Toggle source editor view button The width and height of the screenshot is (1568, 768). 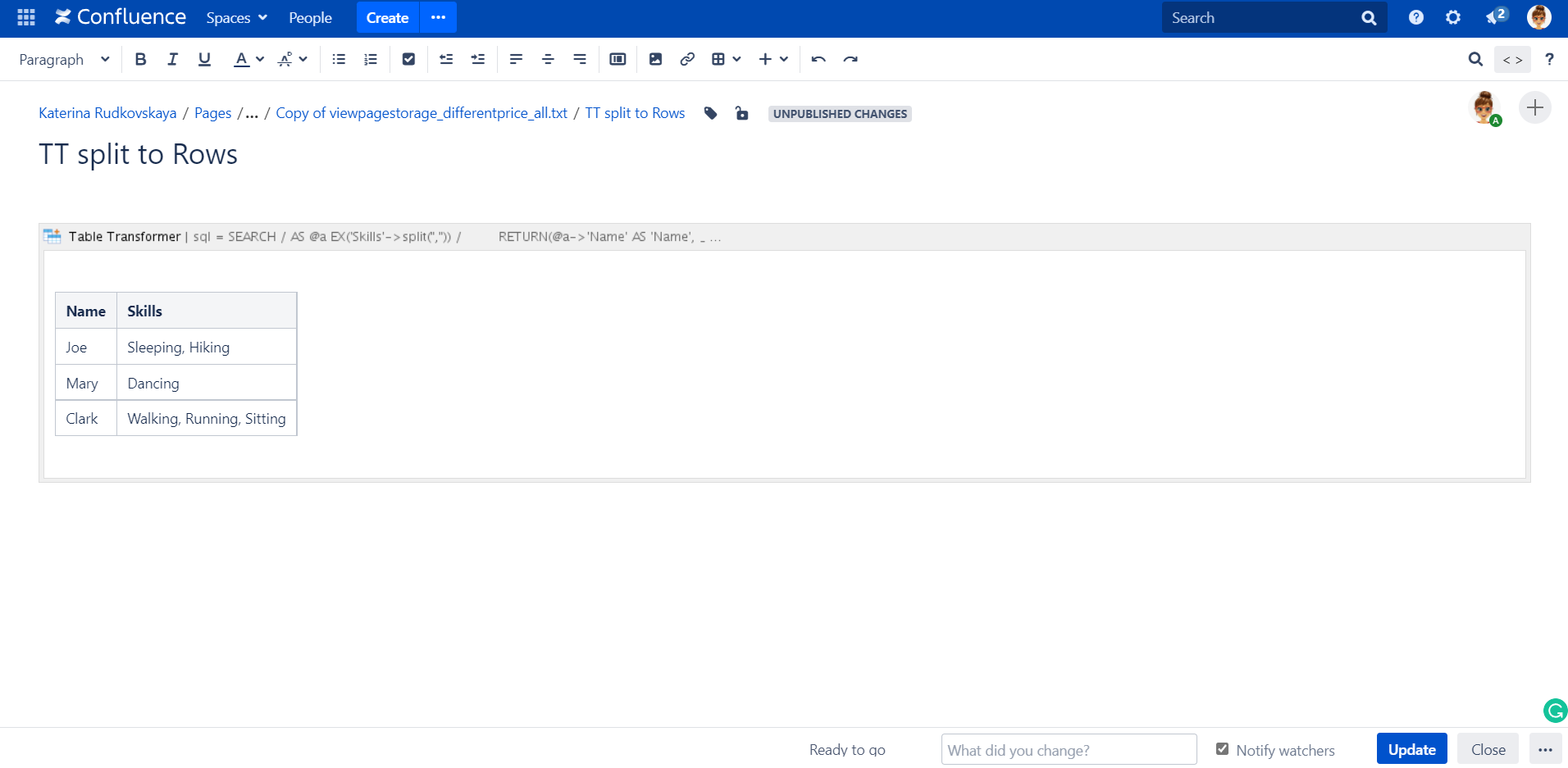pos(1512,59)
